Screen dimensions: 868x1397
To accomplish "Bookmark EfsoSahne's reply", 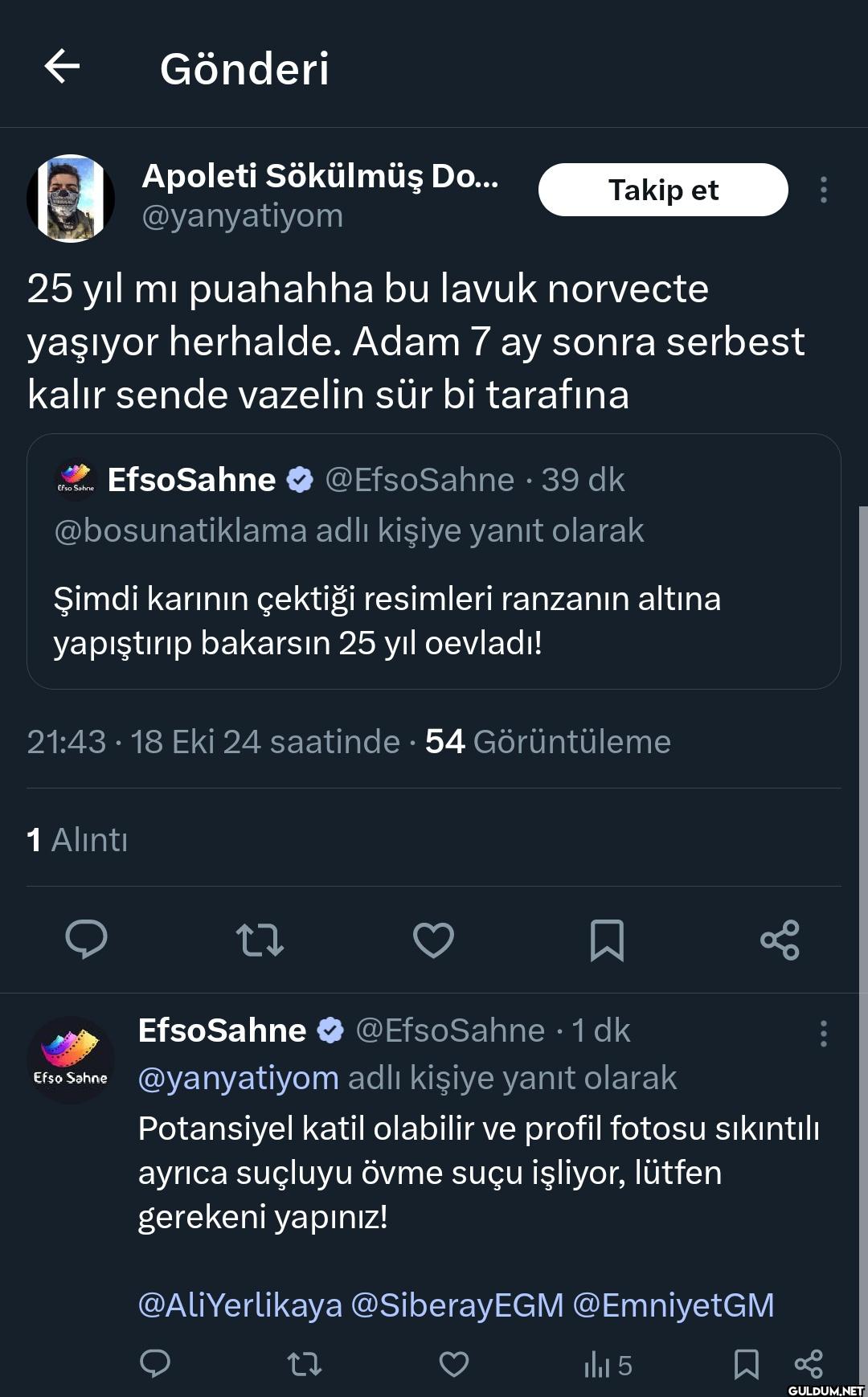I will 746,1364.
